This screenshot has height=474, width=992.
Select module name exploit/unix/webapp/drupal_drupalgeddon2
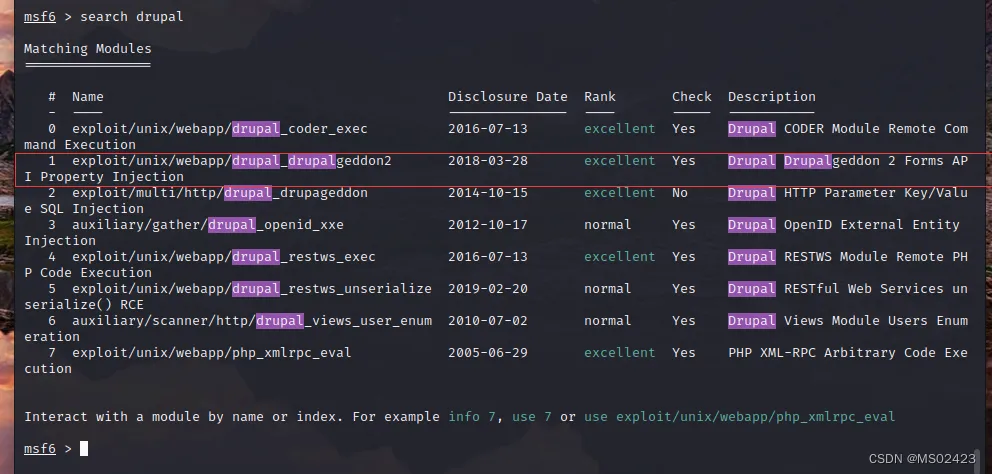(x=232, y=161)
